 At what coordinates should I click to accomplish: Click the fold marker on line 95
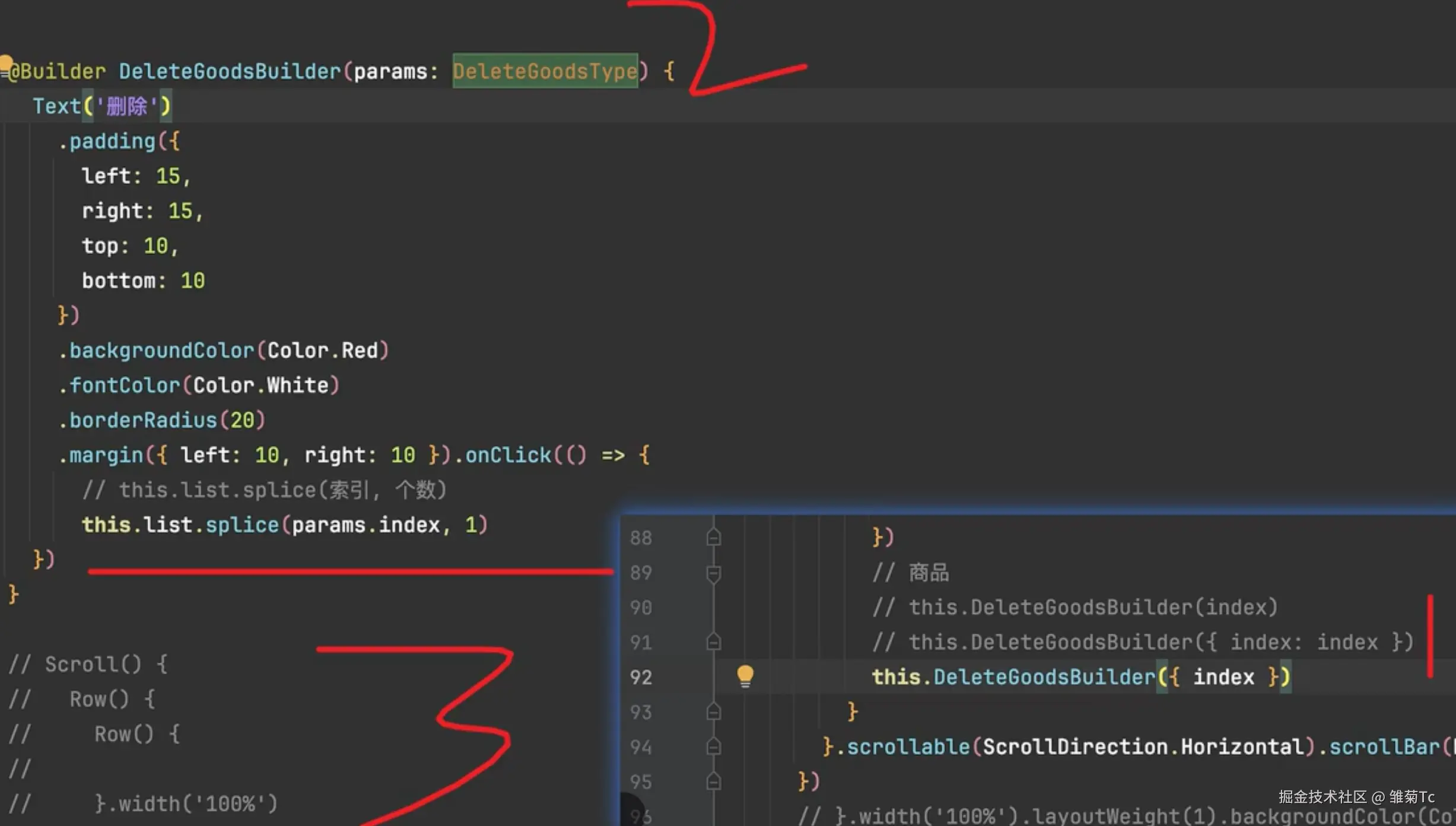pyautogui.click(x=714, y=781)
